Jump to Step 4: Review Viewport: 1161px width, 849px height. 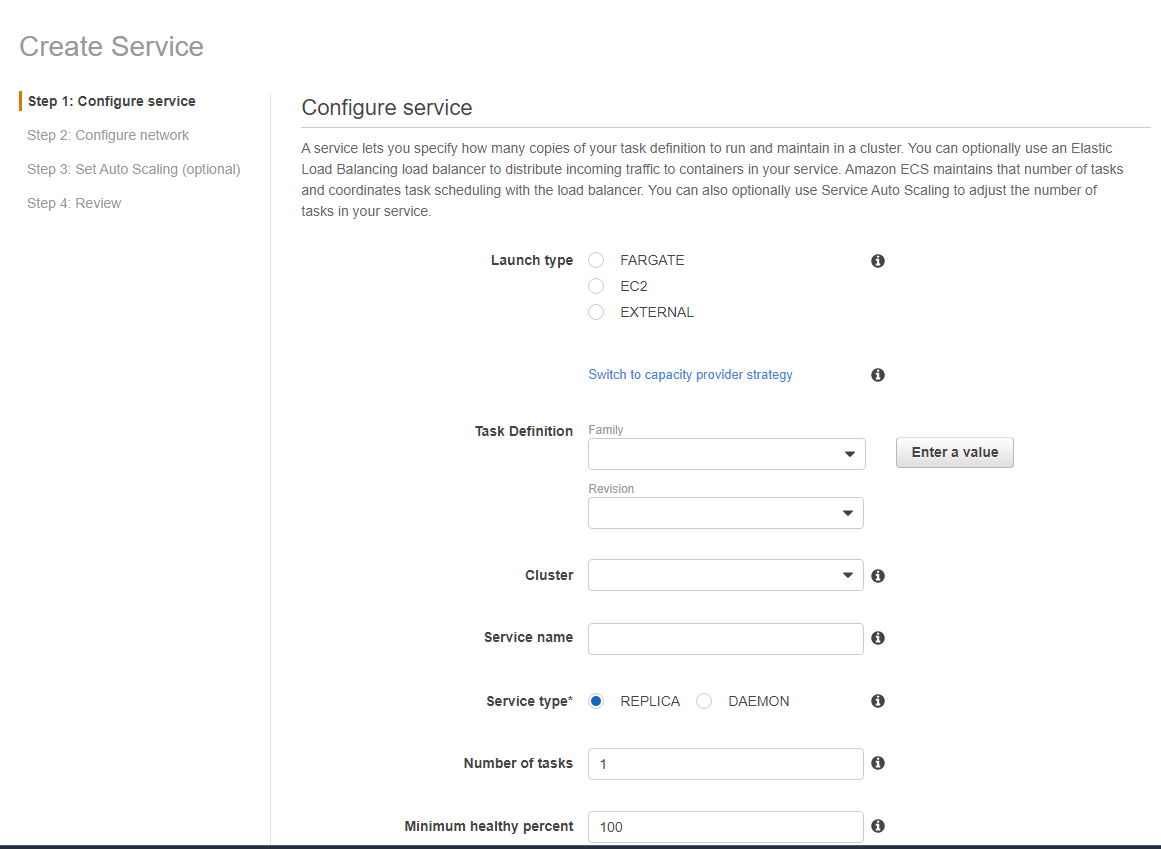(74, 204)
